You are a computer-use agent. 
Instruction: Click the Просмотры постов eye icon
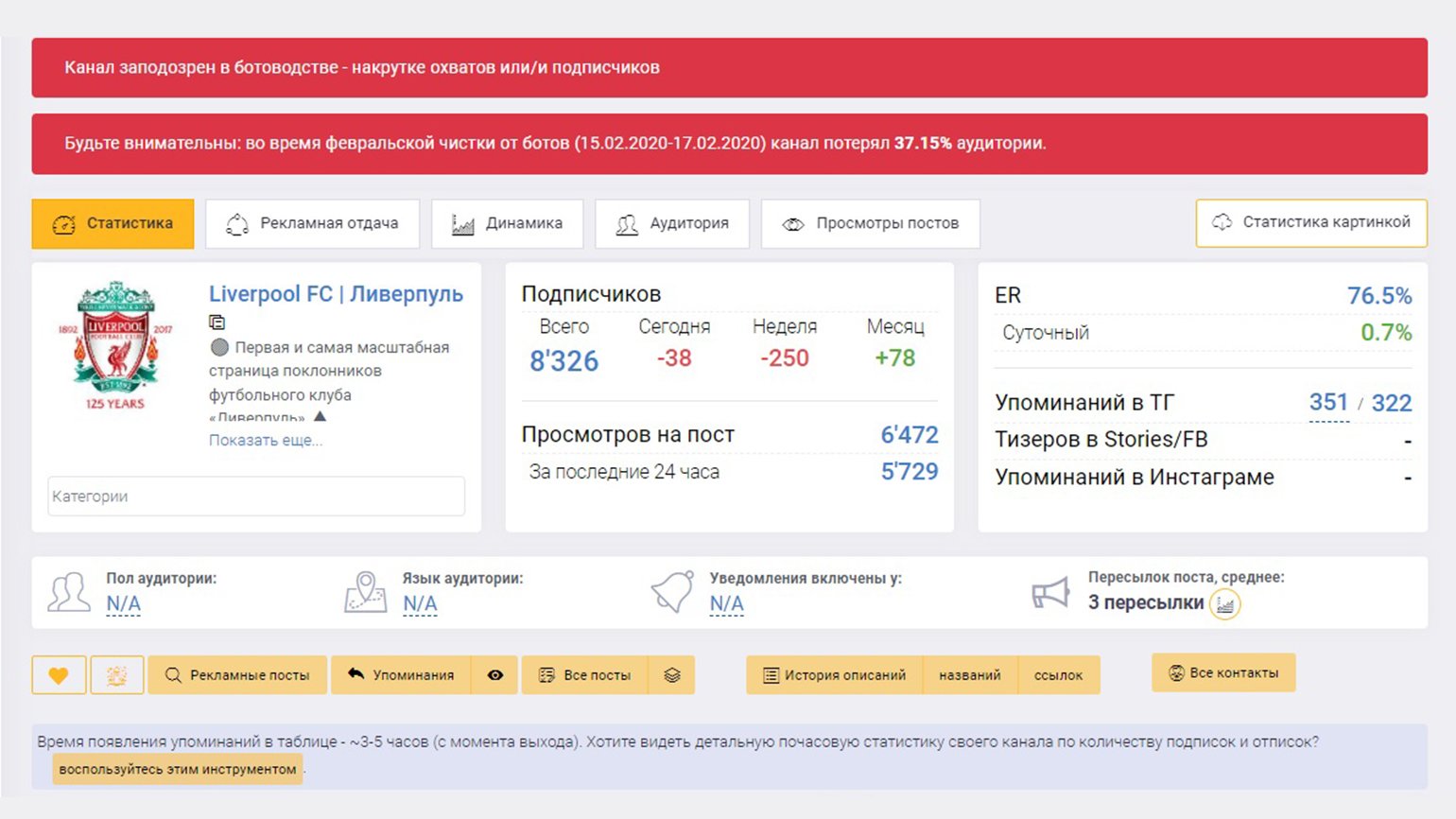pos(793,224)
